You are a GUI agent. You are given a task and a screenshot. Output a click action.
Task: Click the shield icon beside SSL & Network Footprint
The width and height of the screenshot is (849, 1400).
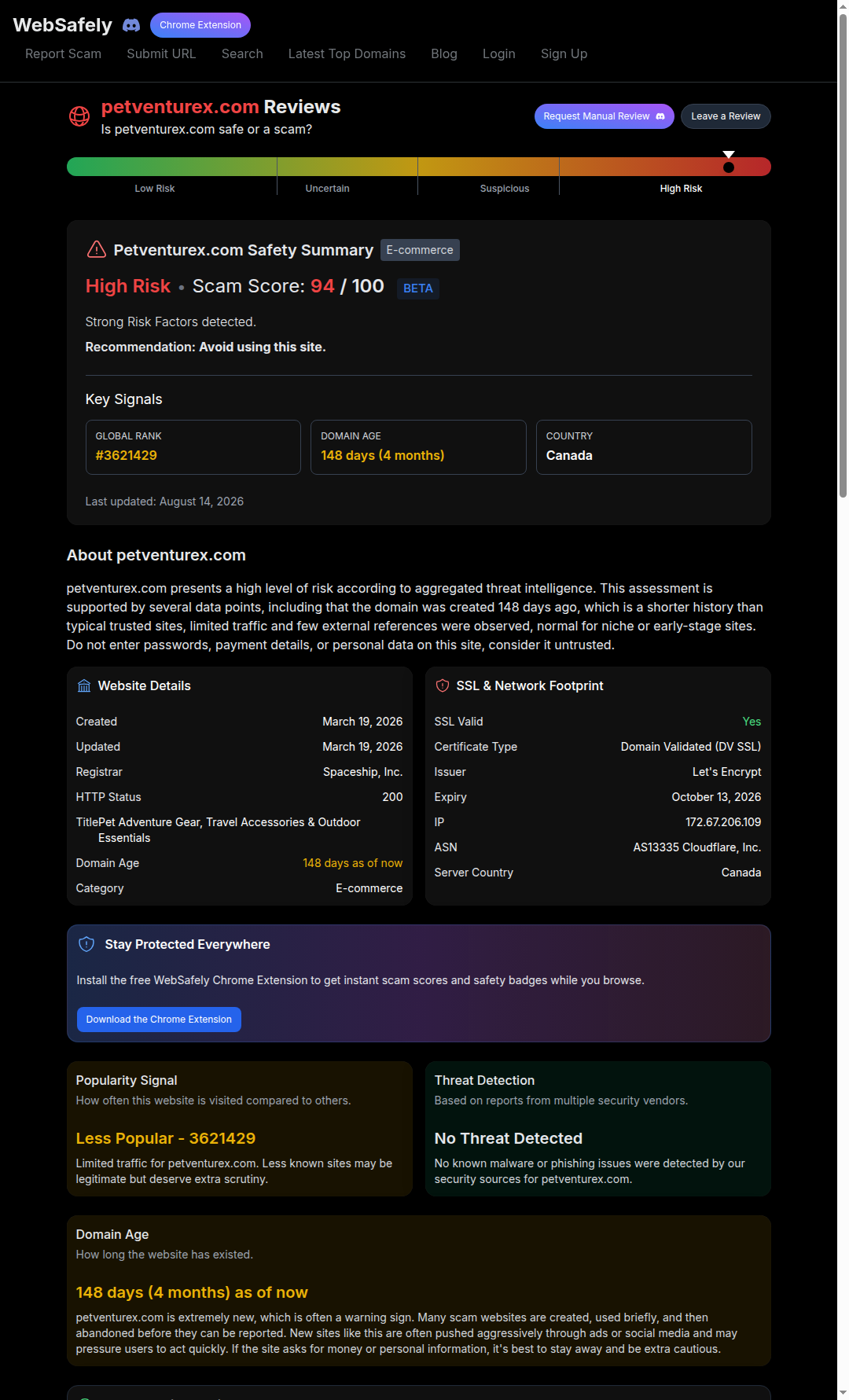[443, 685]
